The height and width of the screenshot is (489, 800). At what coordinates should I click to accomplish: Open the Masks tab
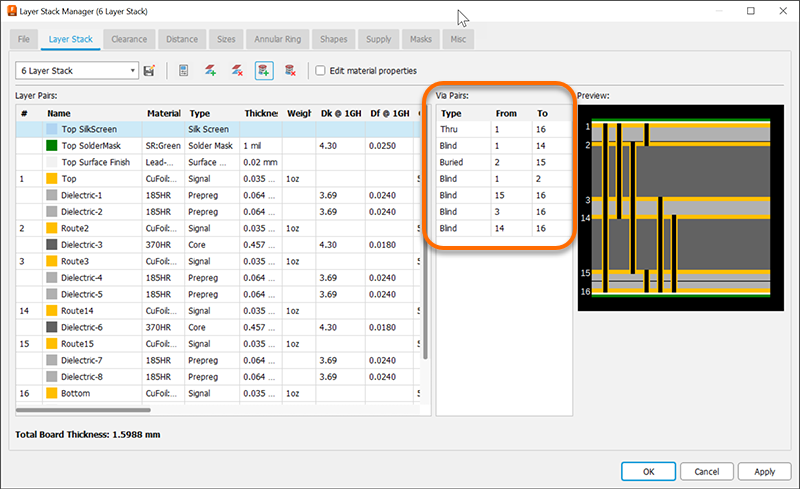[421, 39]
